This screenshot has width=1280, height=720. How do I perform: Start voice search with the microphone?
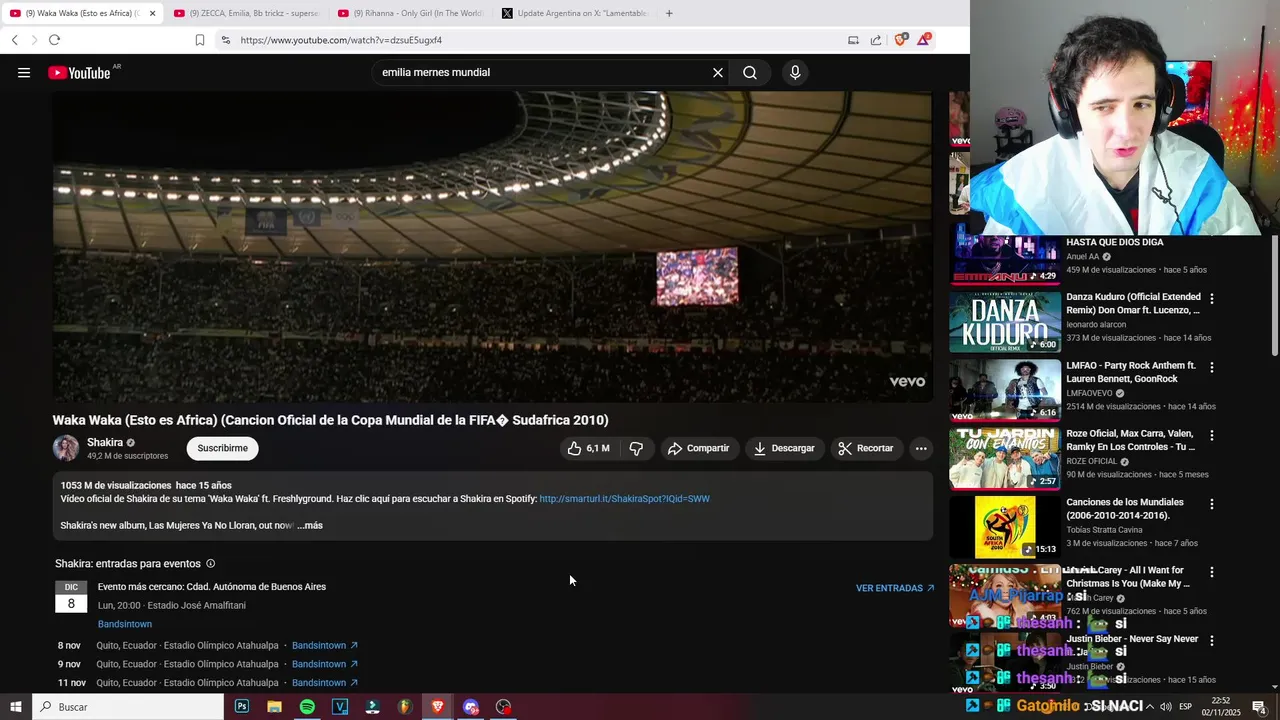(795, 72)
